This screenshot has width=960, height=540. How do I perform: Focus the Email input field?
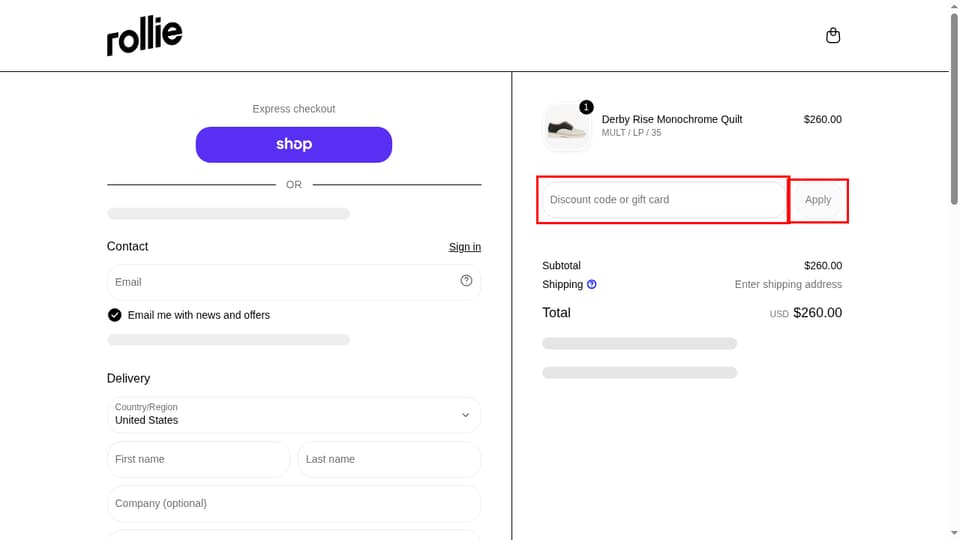click(x=294, y=282)
